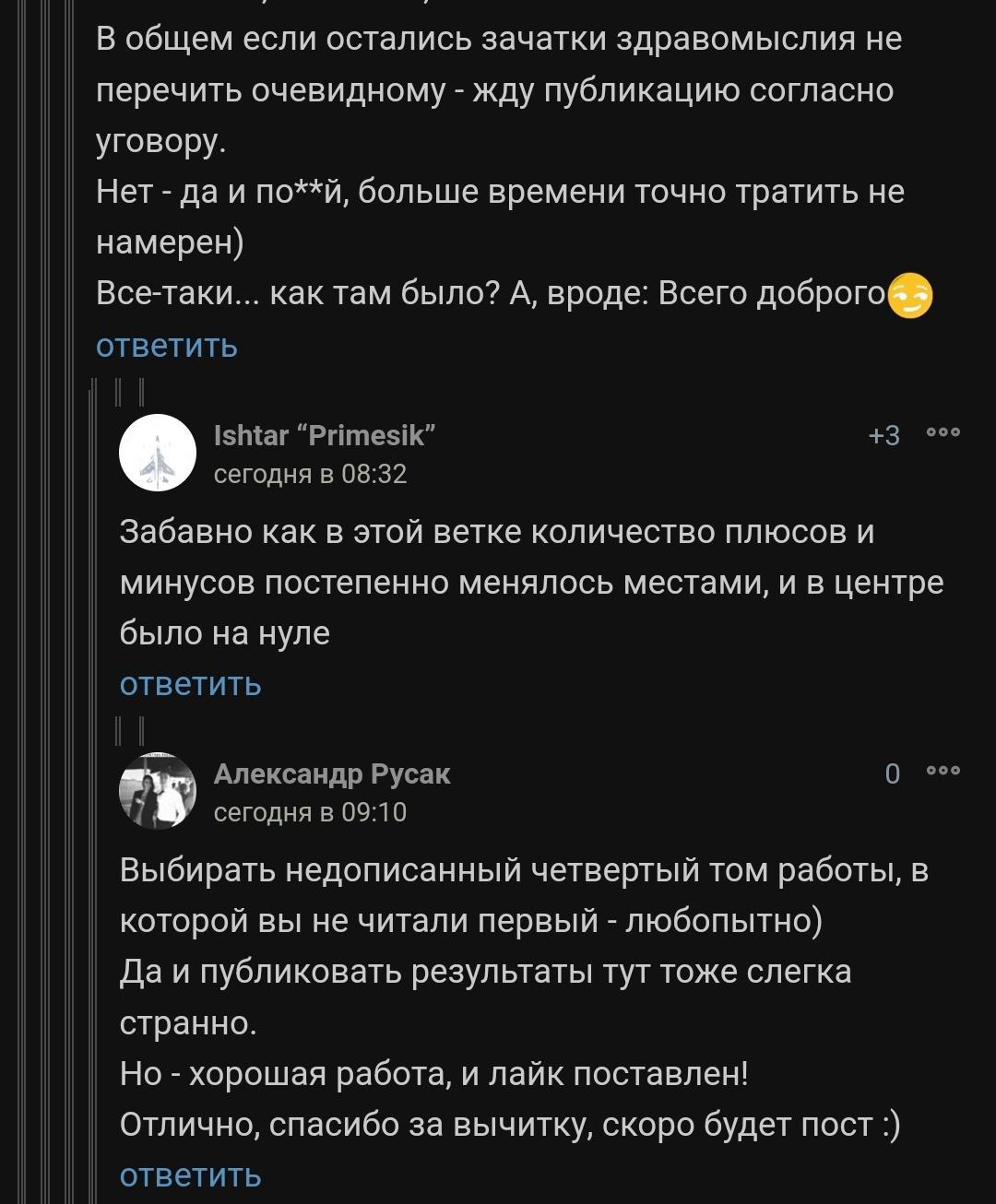Reply to Александр Русак's comment
The image size is (996, 1204).
point(191,1175)
